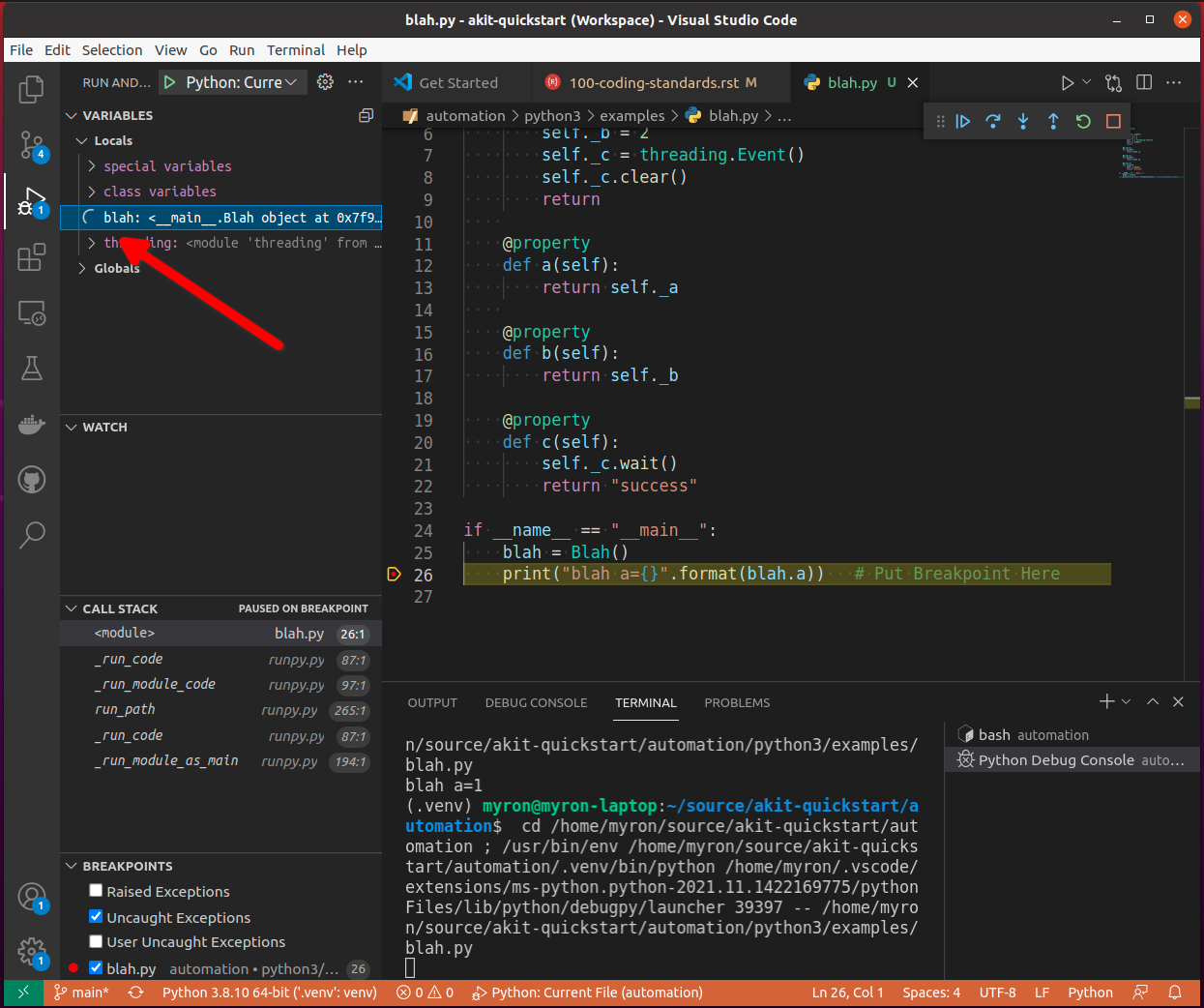The width and height of the screenshot is (1204, 1008).
Task: Stop debugging with the red square icon
Action: (1113, 121)
